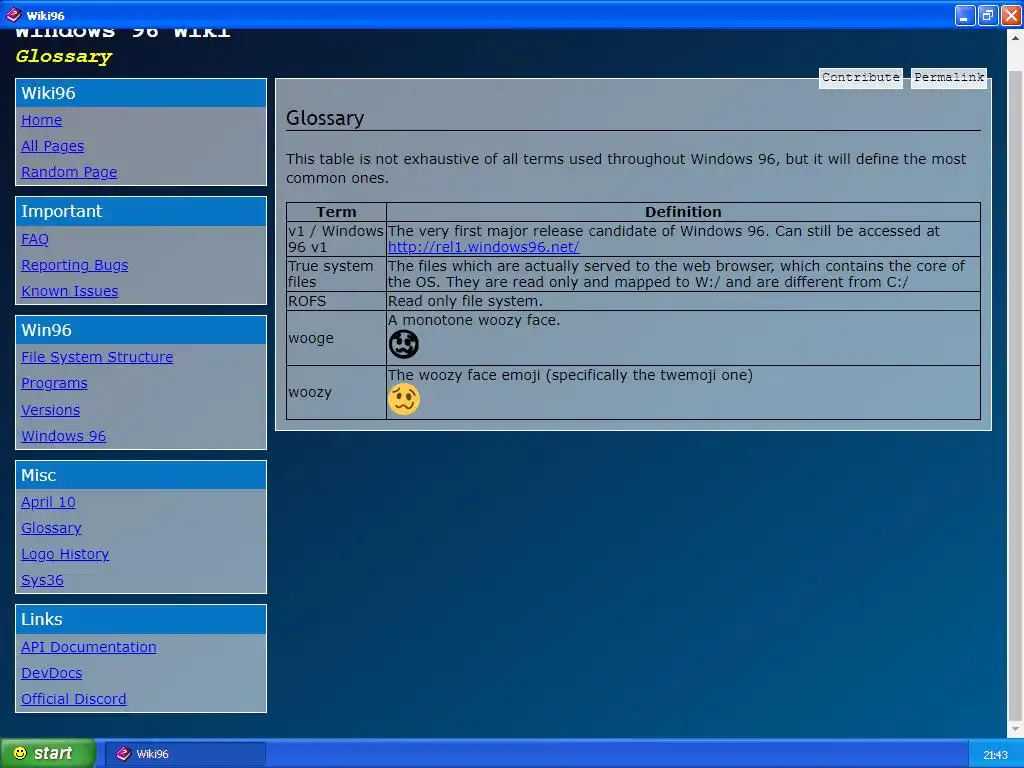Screen dimensions: 1024x768
Task: Click the wooge monotone woozy face image
Action: [x=404, y=344]
